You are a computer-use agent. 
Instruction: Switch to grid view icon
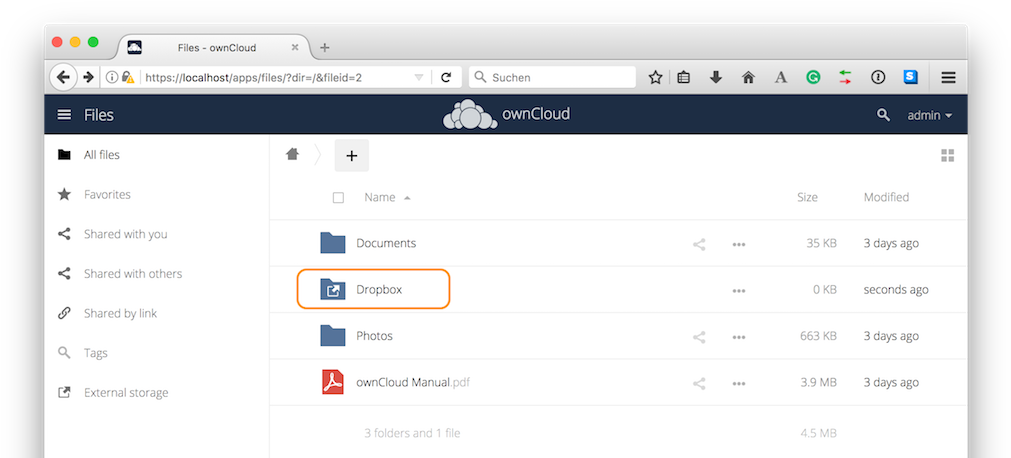[947, 155]
